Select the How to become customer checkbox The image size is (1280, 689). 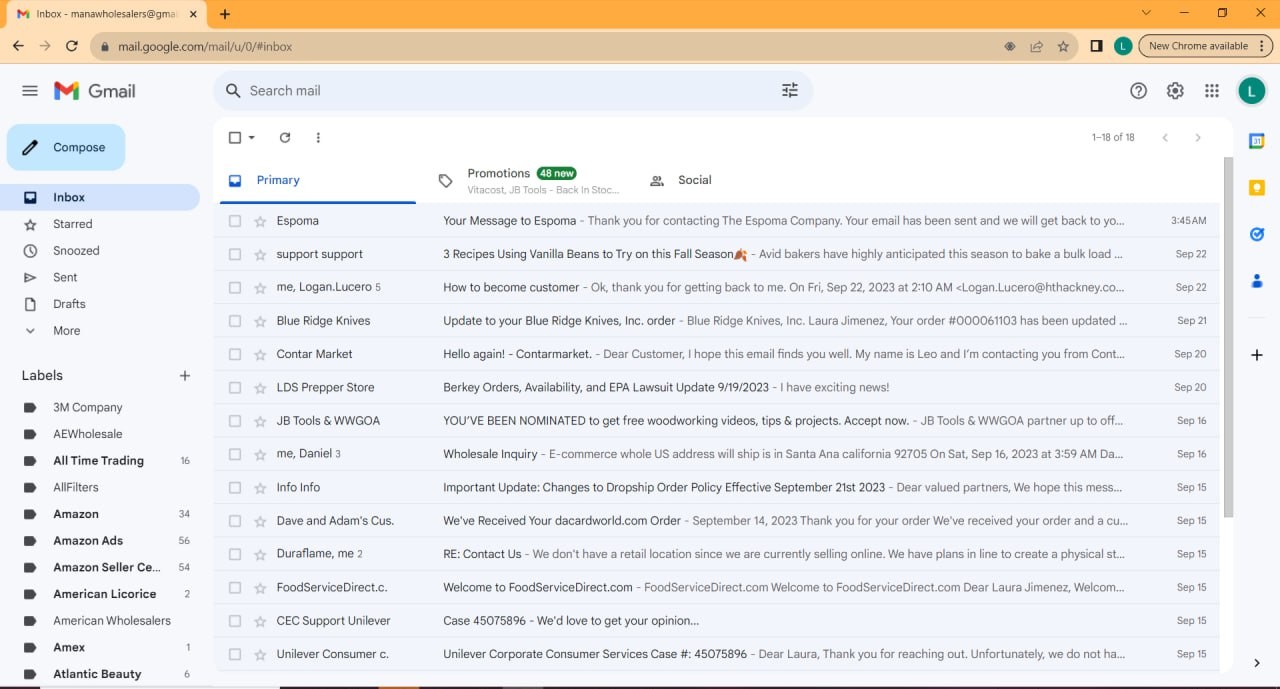[x=235, y=288]
